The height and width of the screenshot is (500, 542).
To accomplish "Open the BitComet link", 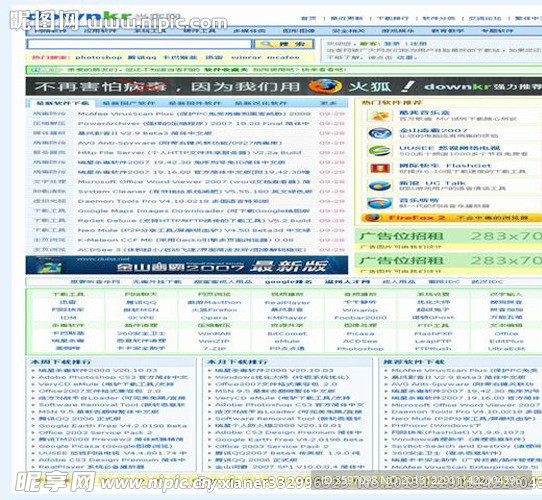I will [x=287, y=333].
